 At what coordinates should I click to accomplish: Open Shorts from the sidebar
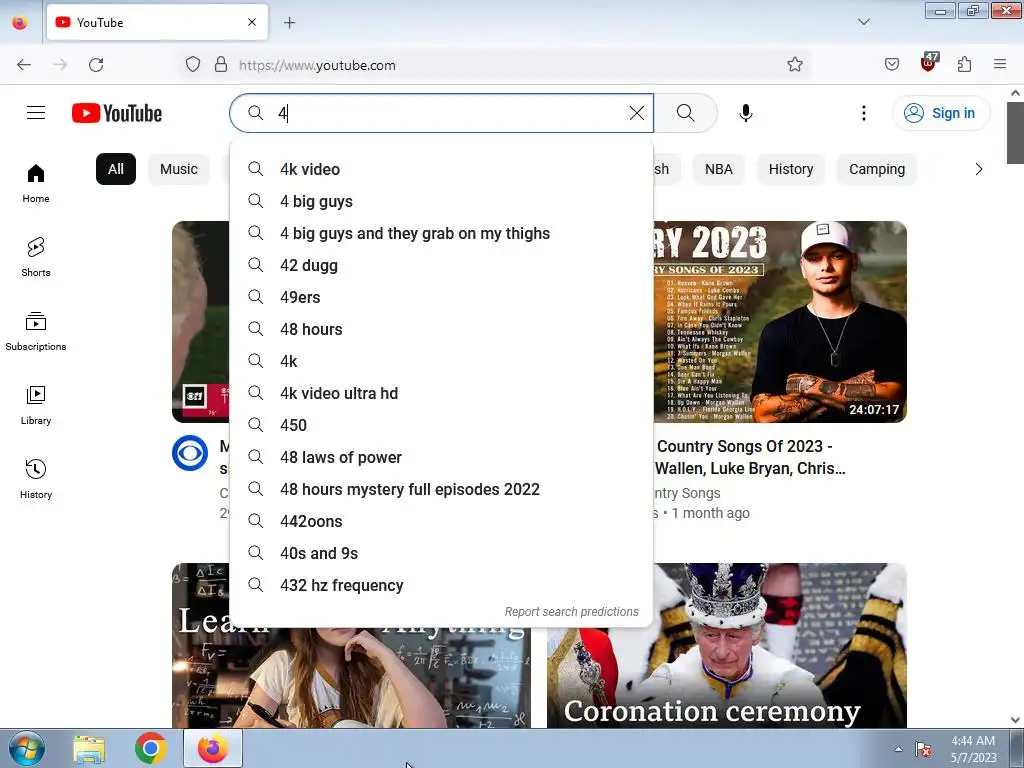coord(36,257)
